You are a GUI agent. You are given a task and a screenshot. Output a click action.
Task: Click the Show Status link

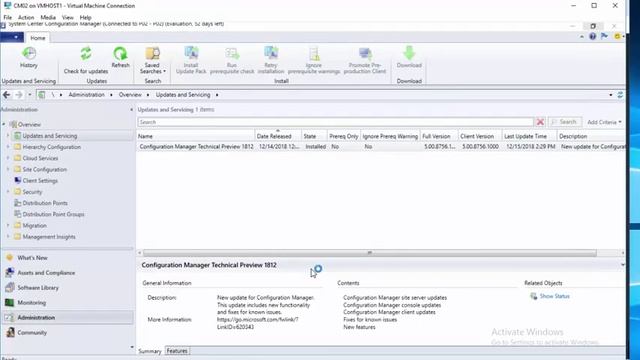click(554, 296)
